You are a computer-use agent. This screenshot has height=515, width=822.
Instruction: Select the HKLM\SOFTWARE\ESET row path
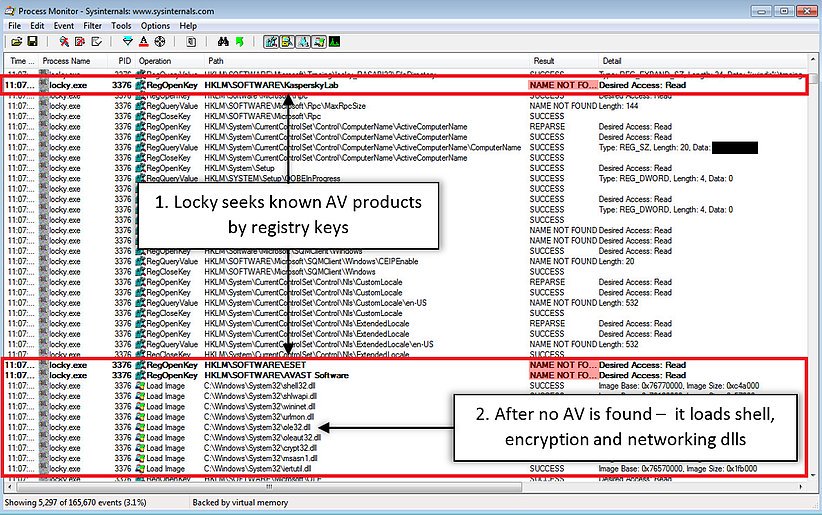[255, 365]
